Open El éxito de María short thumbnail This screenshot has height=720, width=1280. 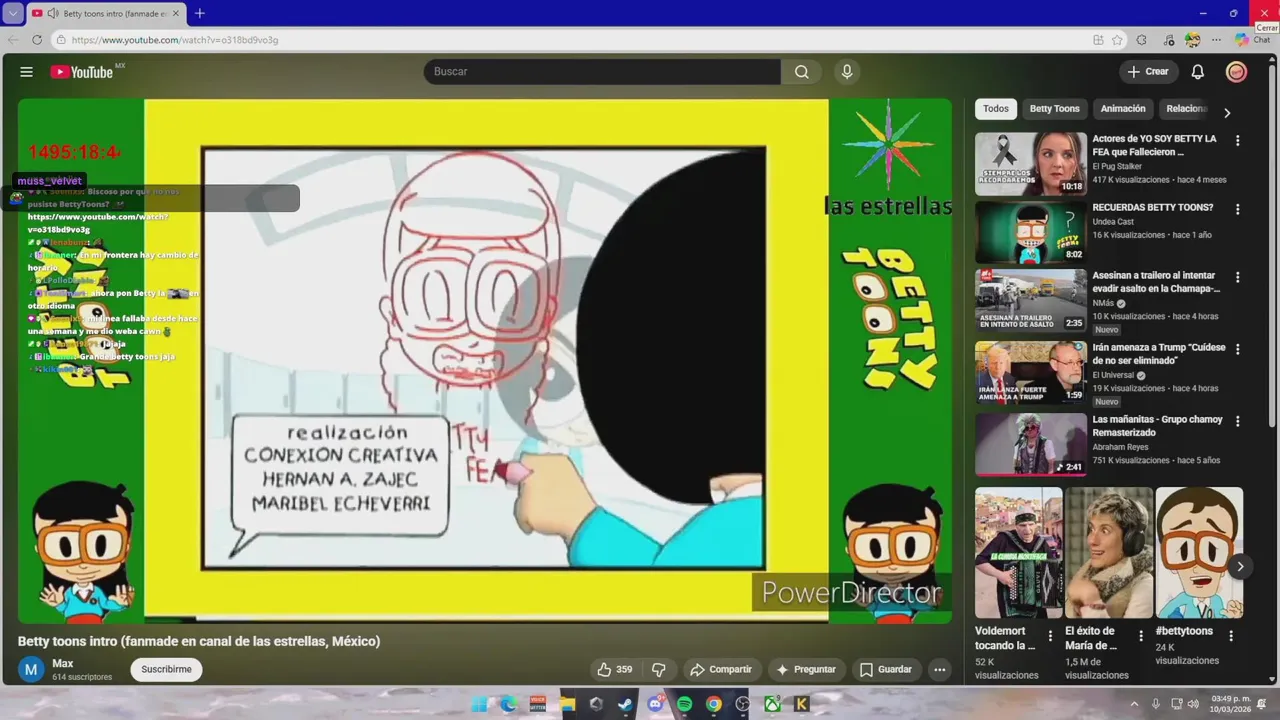(x=1109, y=552)
